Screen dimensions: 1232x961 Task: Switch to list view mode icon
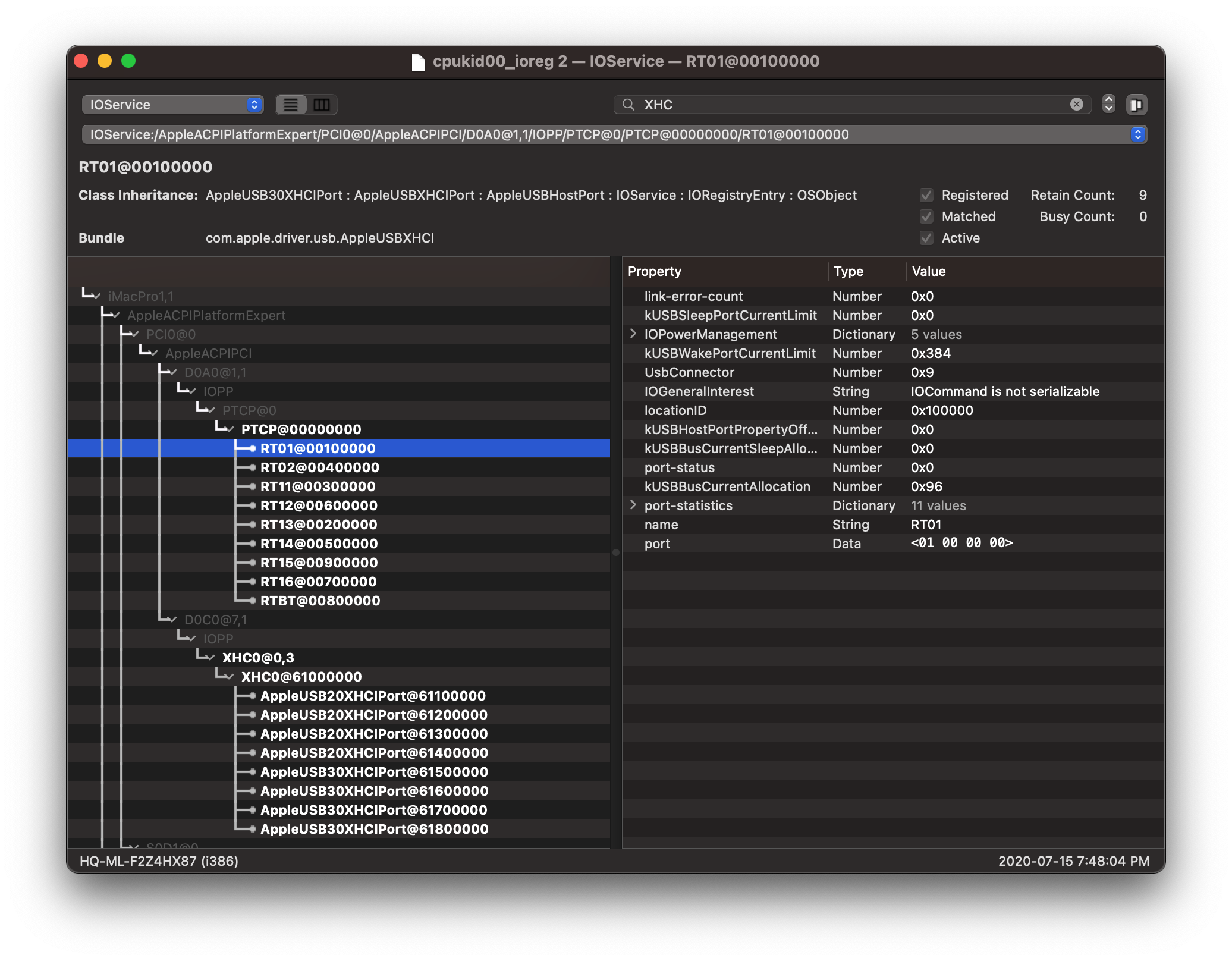[291, 105]
